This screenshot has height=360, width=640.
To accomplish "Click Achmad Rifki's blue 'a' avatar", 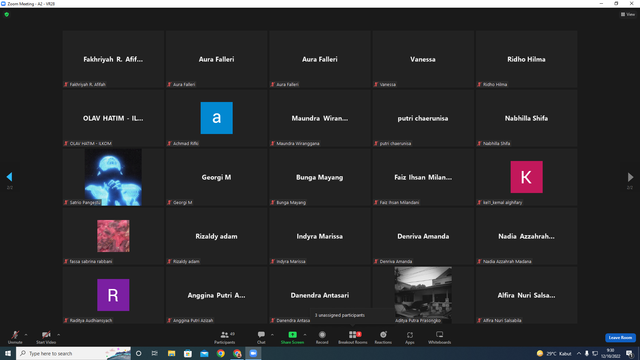I will [217, 118].
